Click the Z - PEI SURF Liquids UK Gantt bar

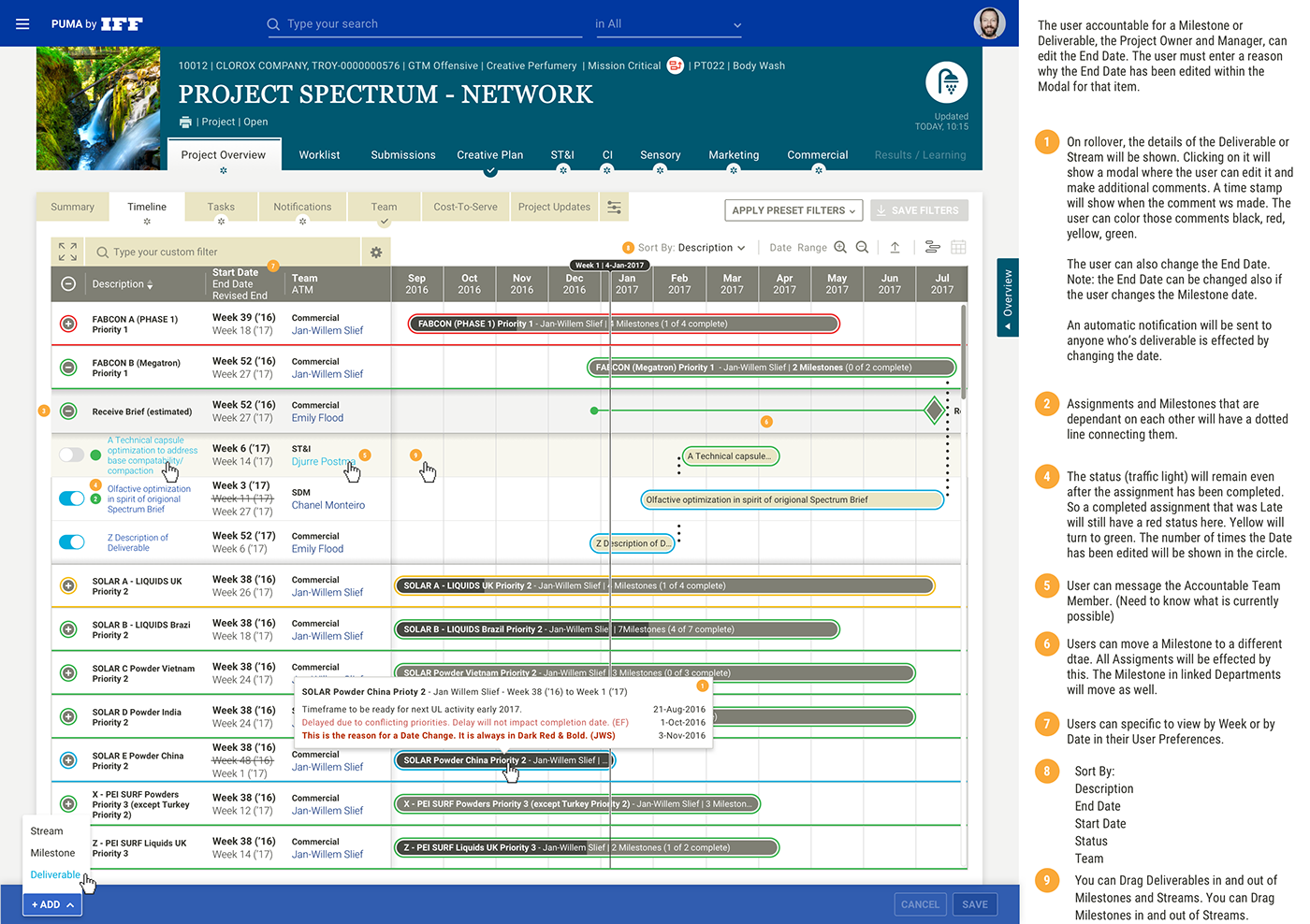(587, 847)
